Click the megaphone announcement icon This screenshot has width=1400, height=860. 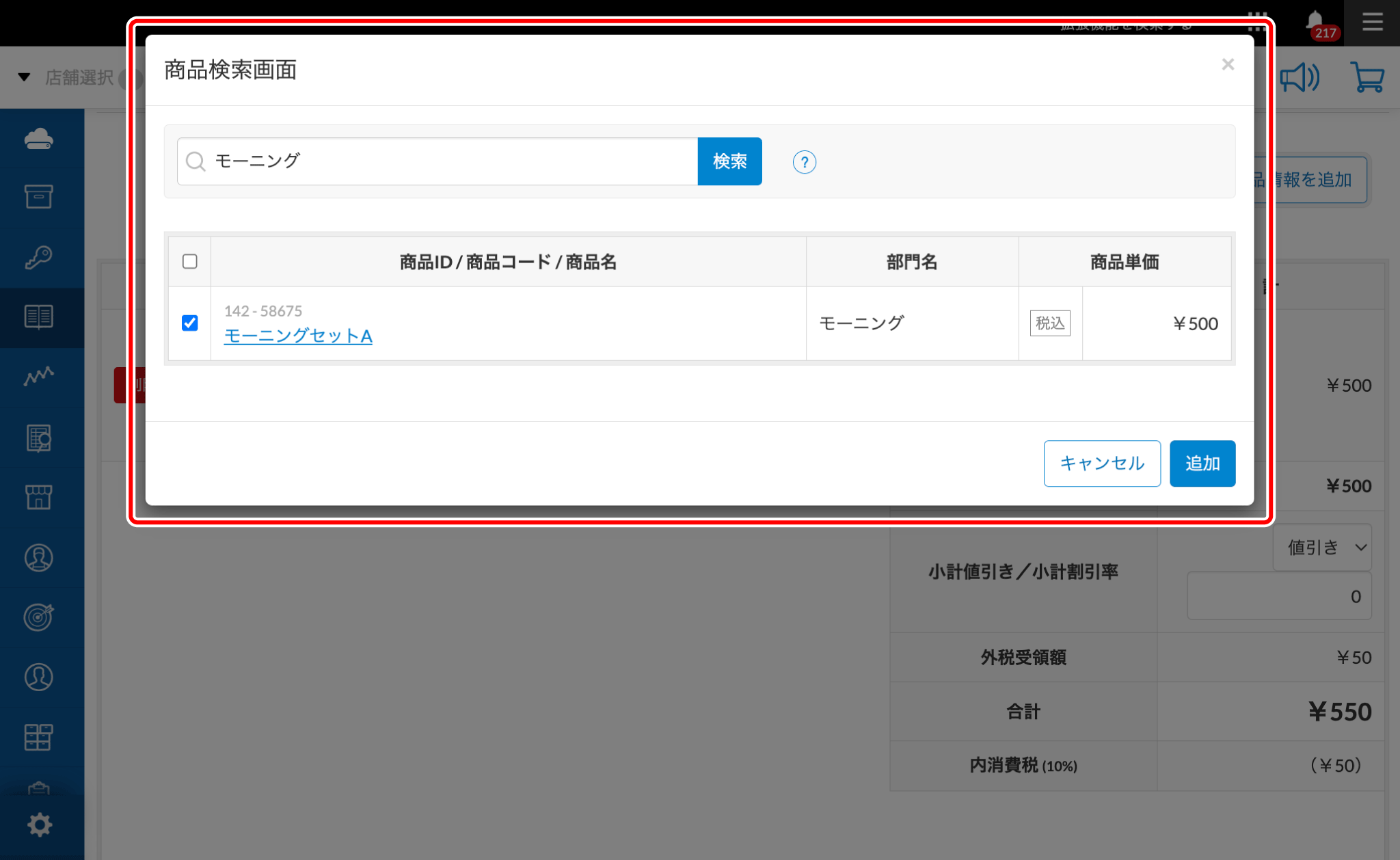pos(1299,77)
